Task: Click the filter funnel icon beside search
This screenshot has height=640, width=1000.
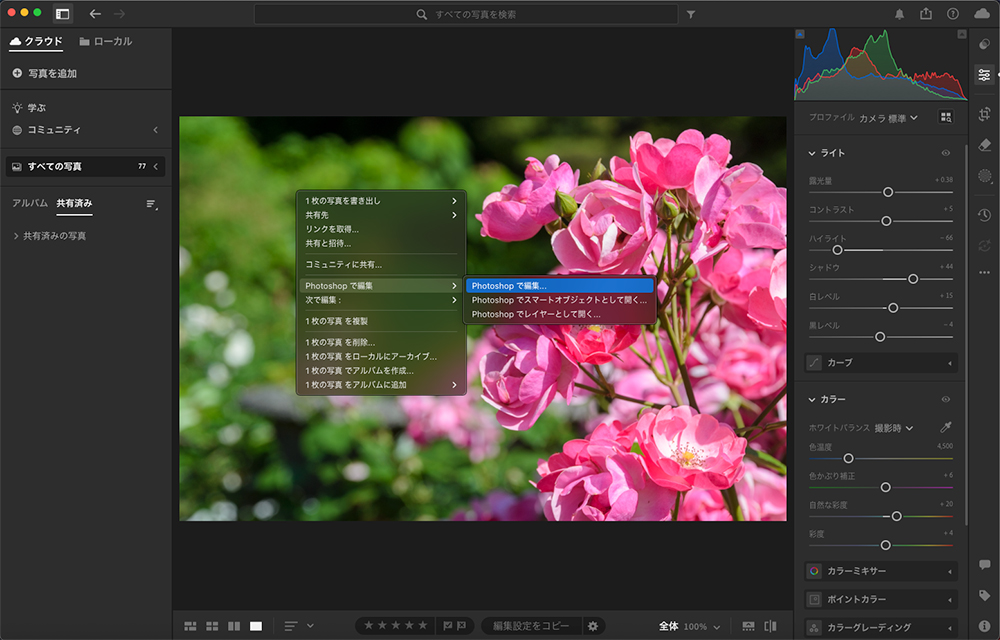Action: (x=691, y=14)
